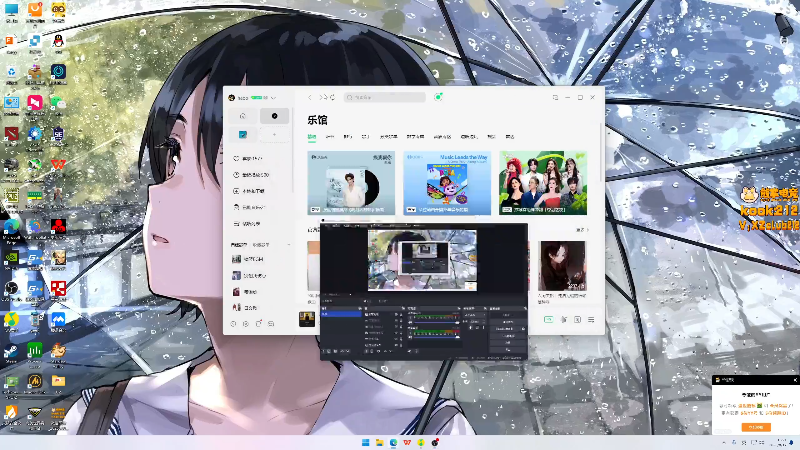Select the This PC desktop icon
Viewport: 800px width, 450px height.
point(11,11)
